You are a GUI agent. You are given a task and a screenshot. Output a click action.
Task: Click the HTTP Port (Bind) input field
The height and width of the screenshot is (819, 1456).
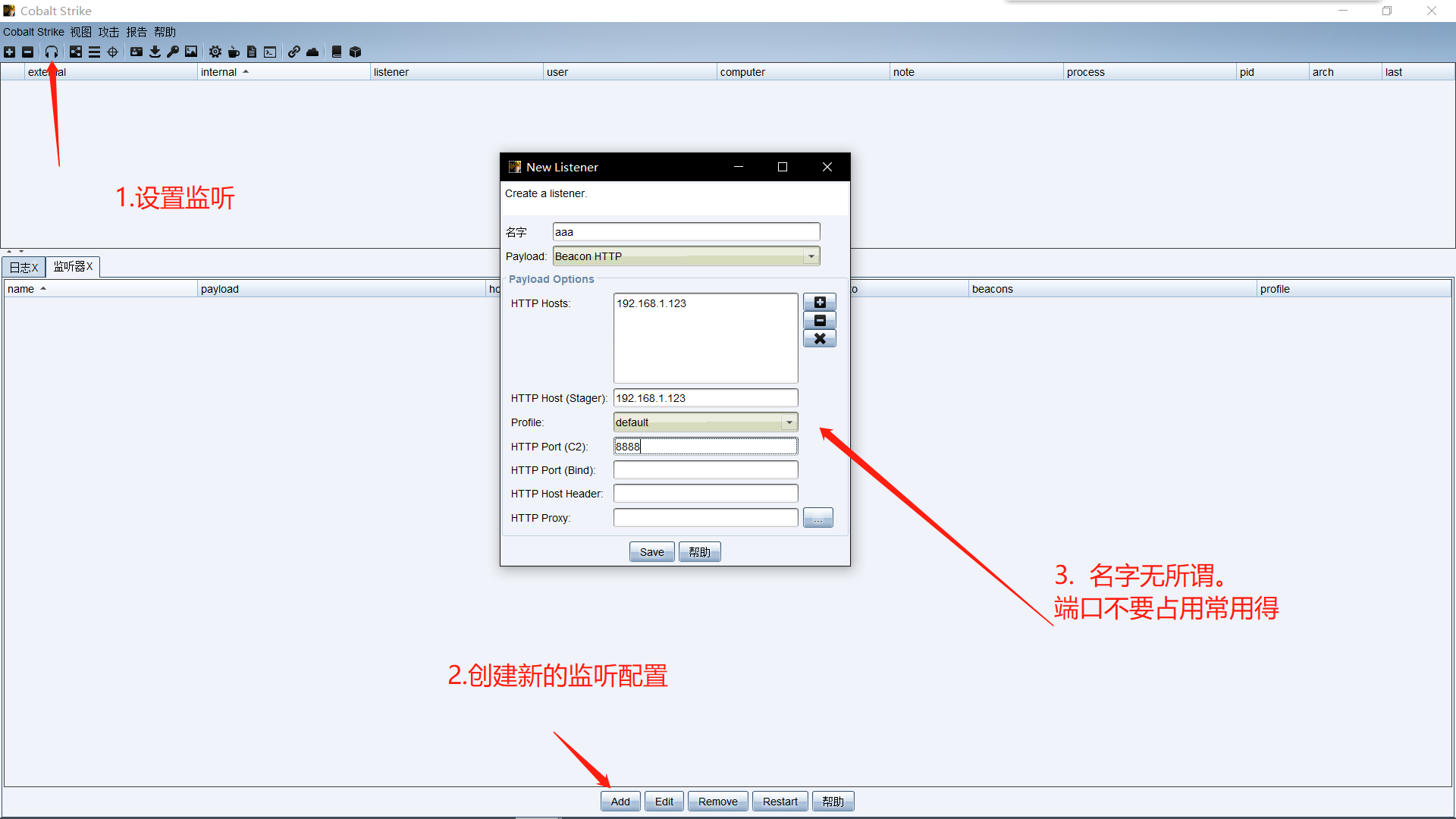coord(705,470)
